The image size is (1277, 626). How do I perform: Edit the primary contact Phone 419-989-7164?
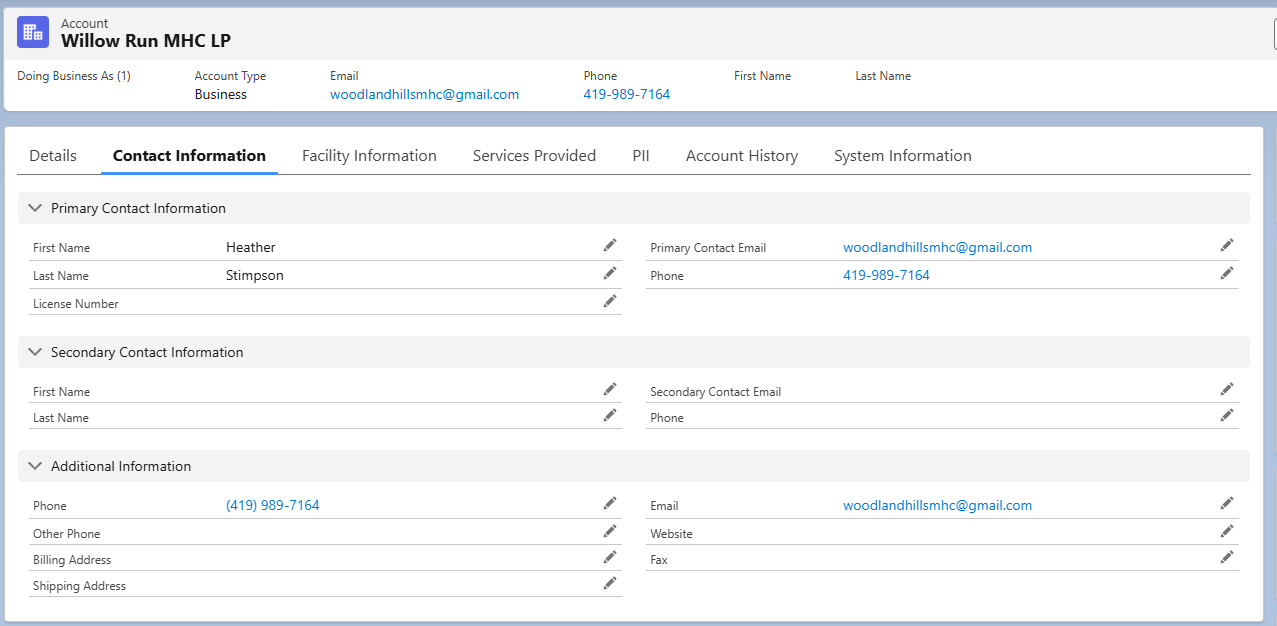pyautogui.click(x=1227, y=273)
